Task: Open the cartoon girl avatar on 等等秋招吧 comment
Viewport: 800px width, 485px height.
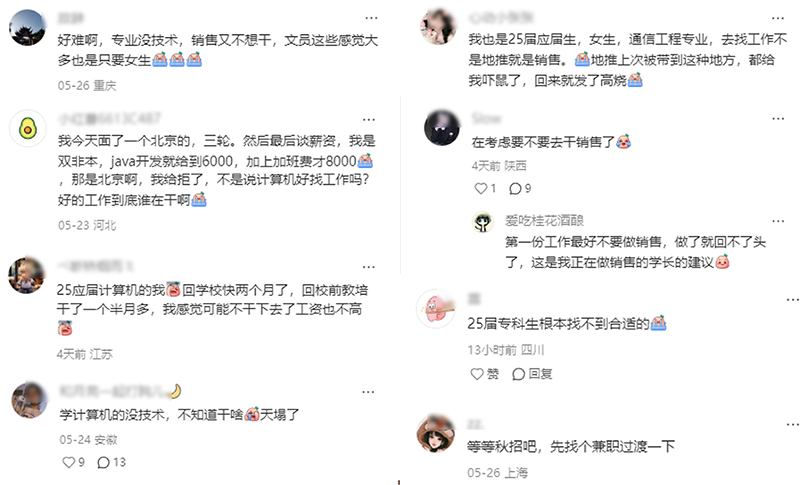Action: [x=435, y=434]
